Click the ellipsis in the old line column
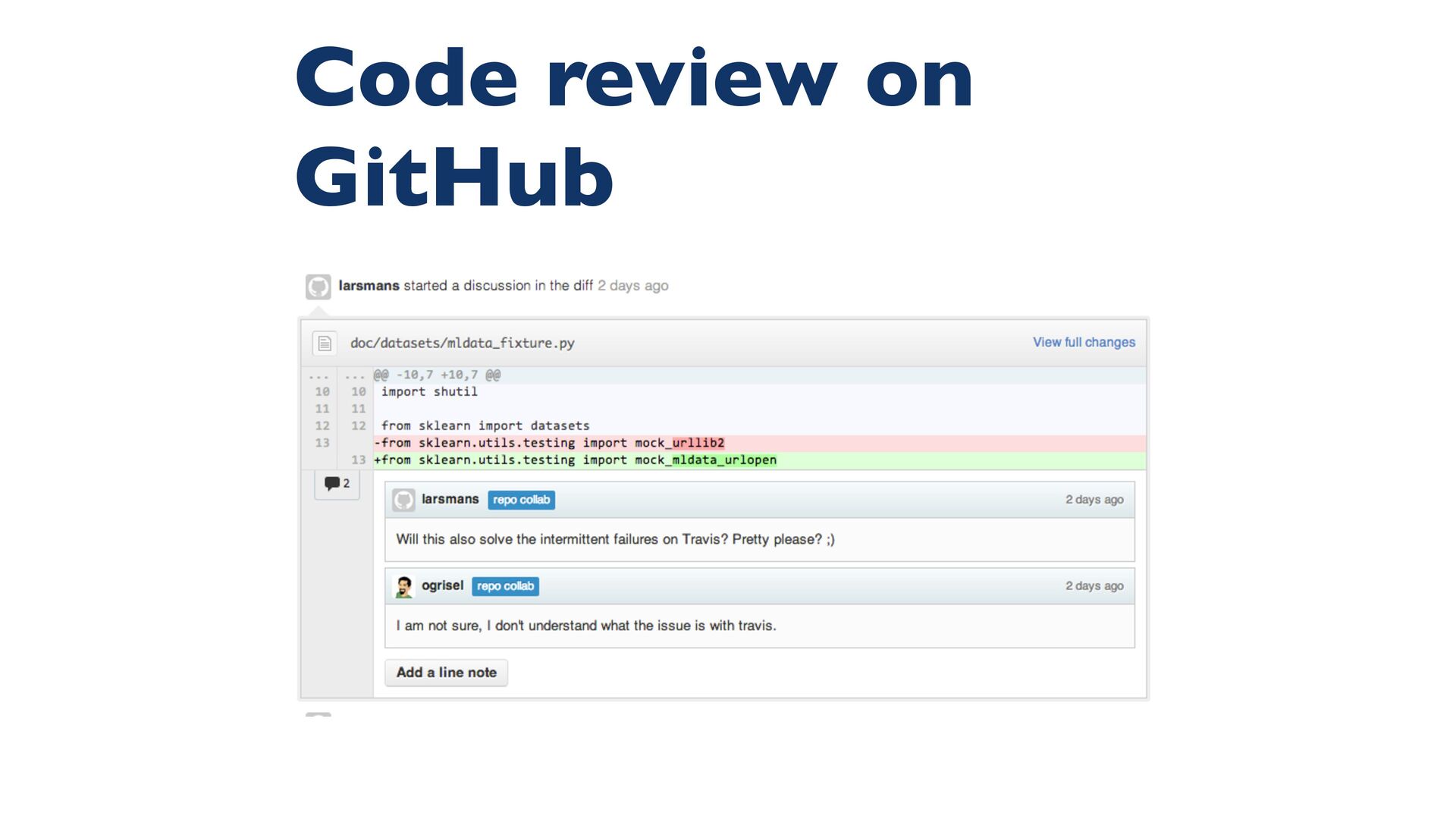 tap(319, 375)
